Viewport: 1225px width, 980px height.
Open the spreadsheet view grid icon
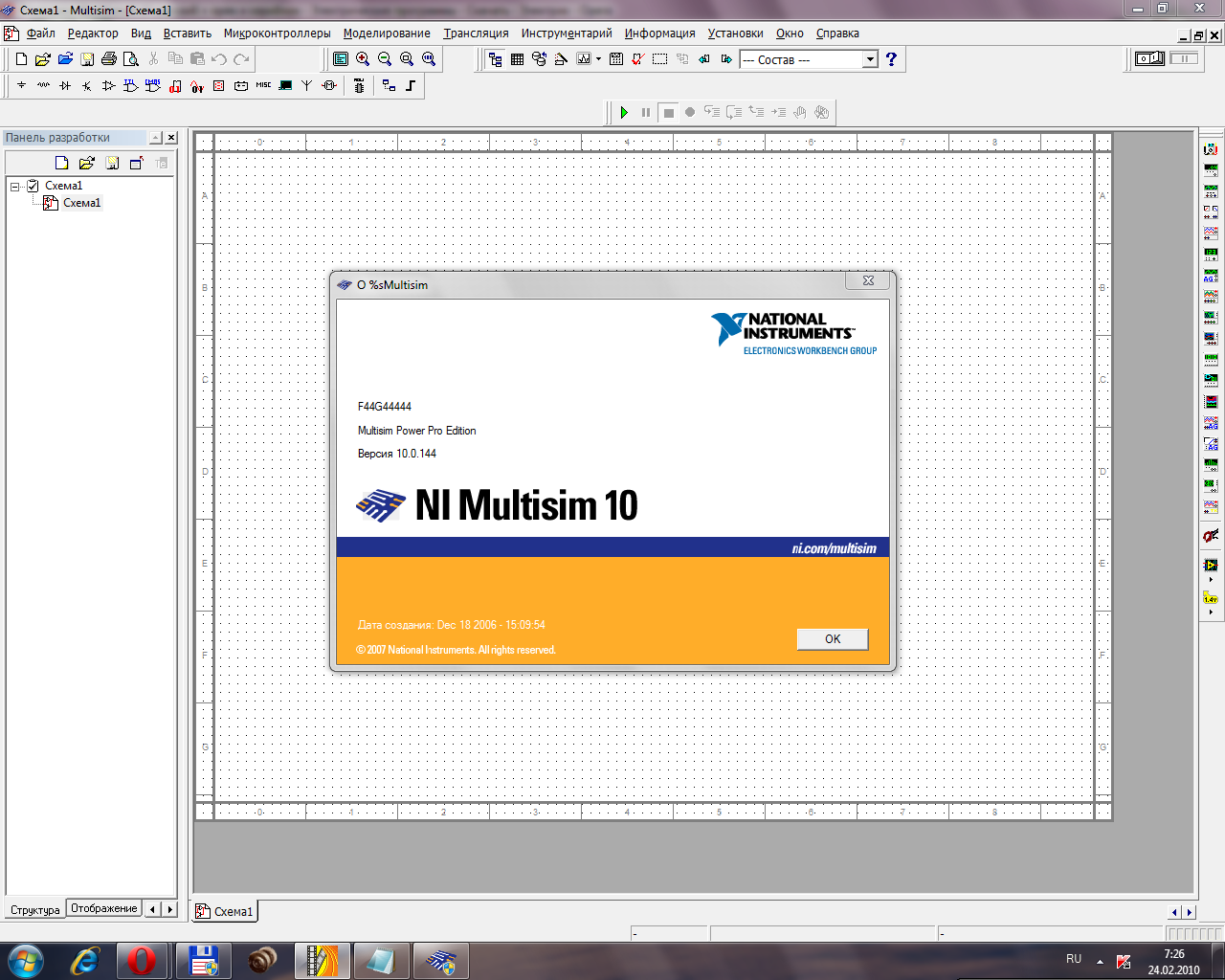[517, 59]
